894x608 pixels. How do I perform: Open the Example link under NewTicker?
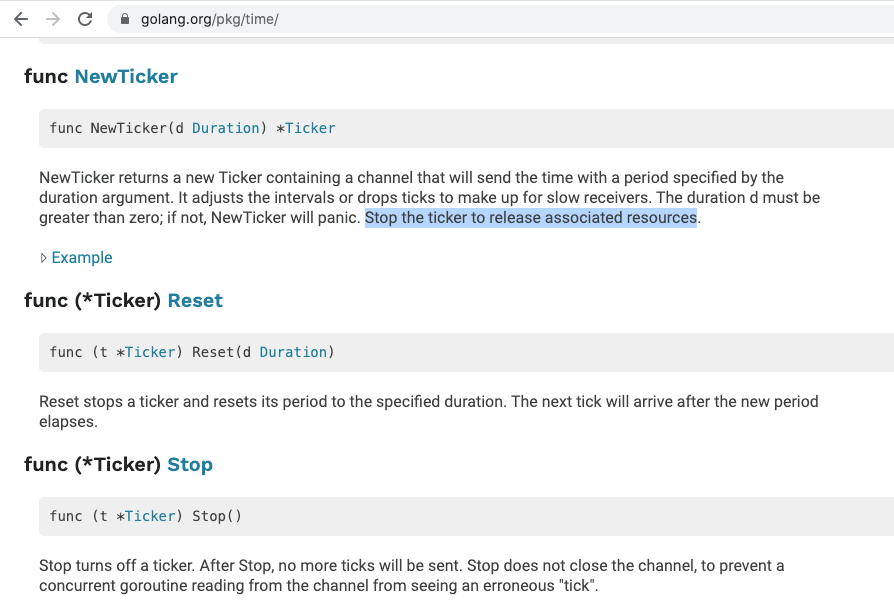(x=81, y=257)
